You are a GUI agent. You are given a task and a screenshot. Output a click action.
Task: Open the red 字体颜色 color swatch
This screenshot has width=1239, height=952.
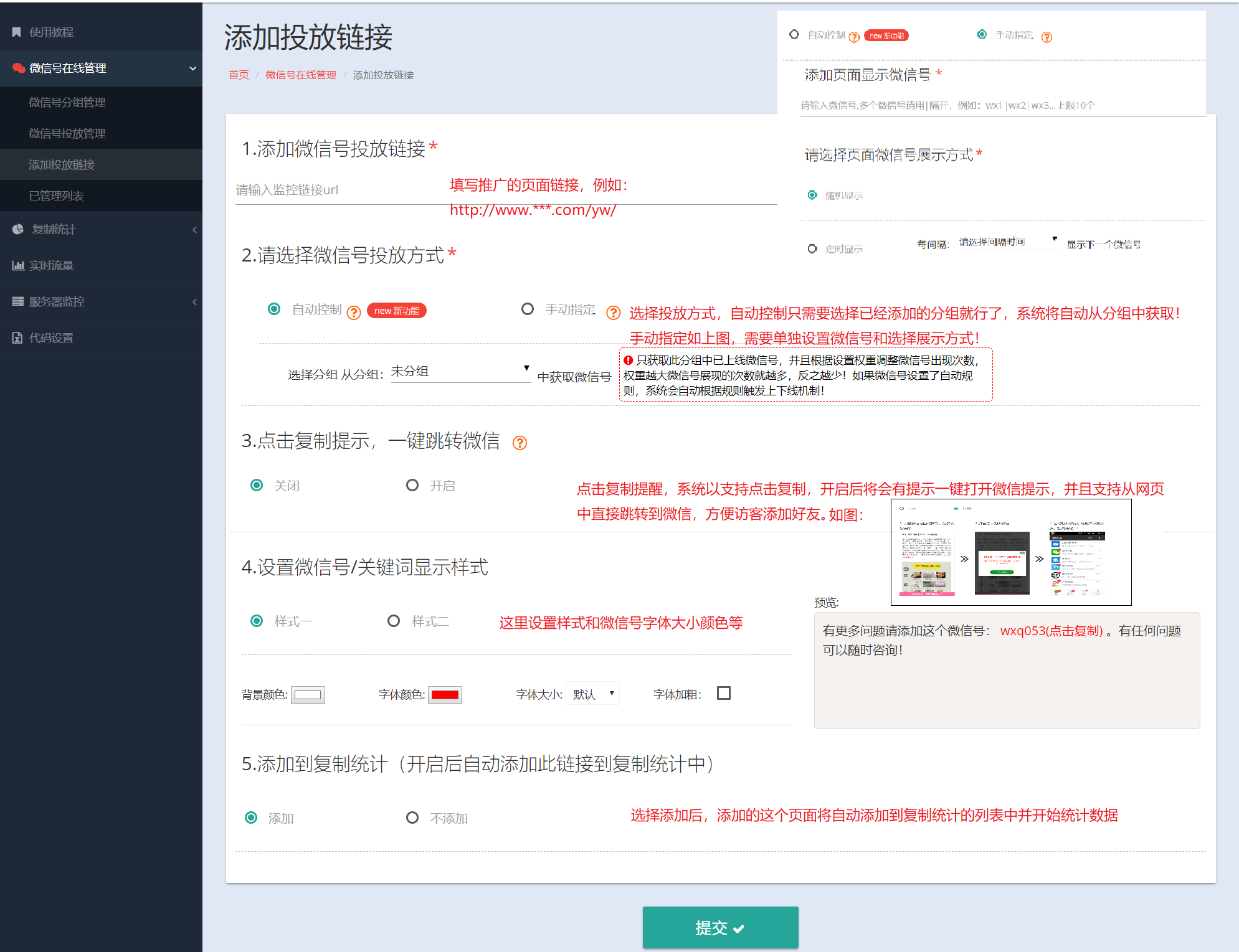click(445, 695)
